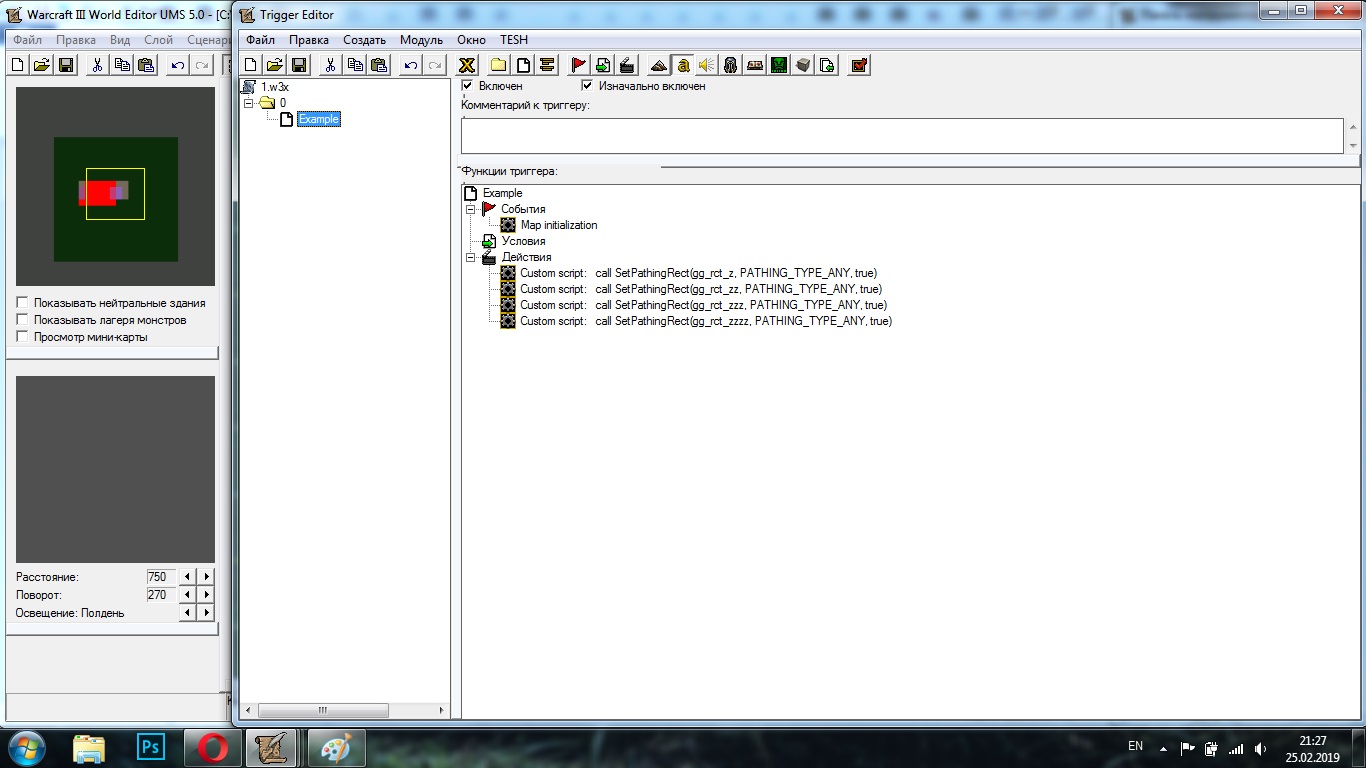Open the Terrain Editor module icon
1366x768 pixels.
658,65
